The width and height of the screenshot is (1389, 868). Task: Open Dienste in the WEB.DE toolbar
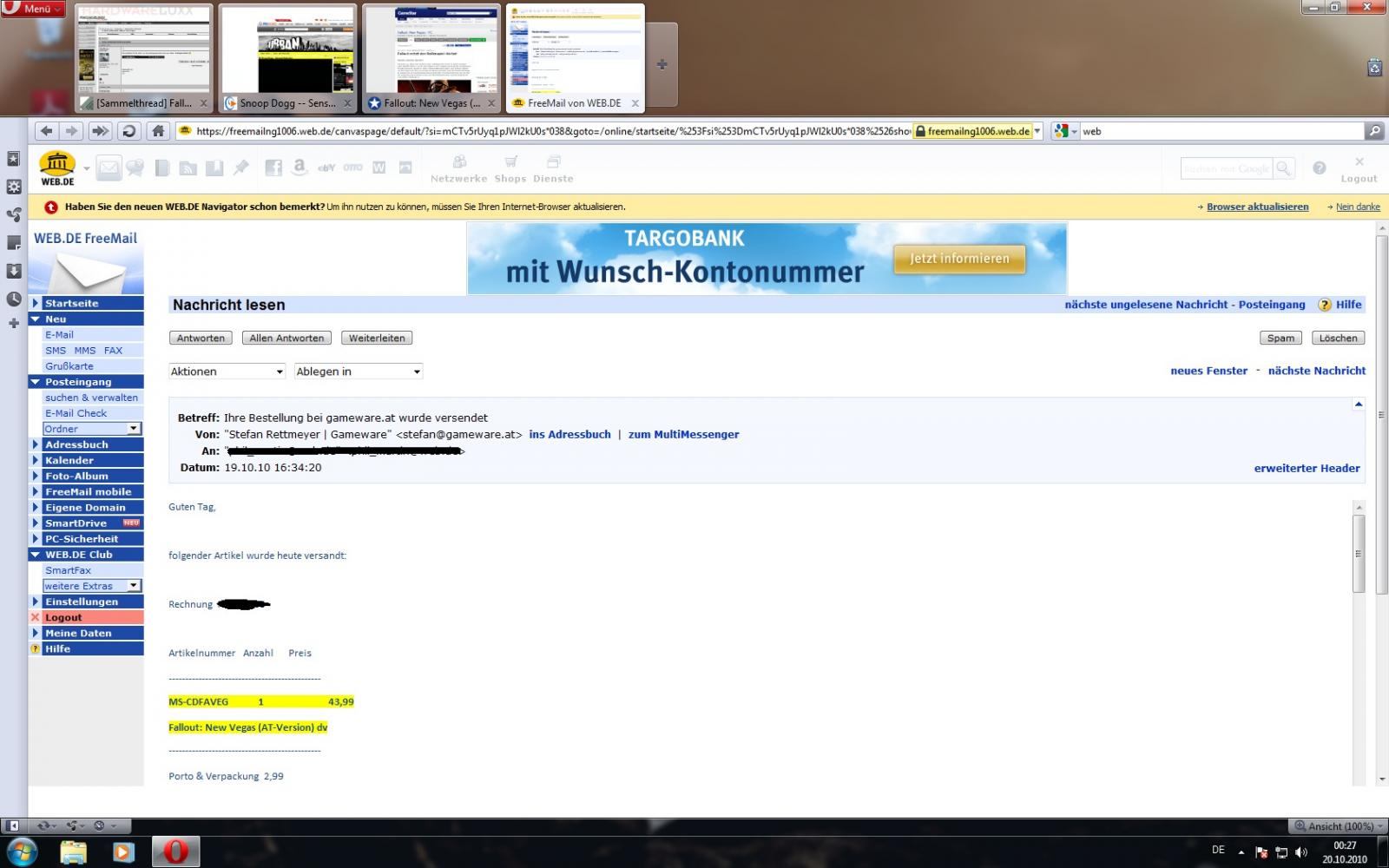tap(553, 168)
